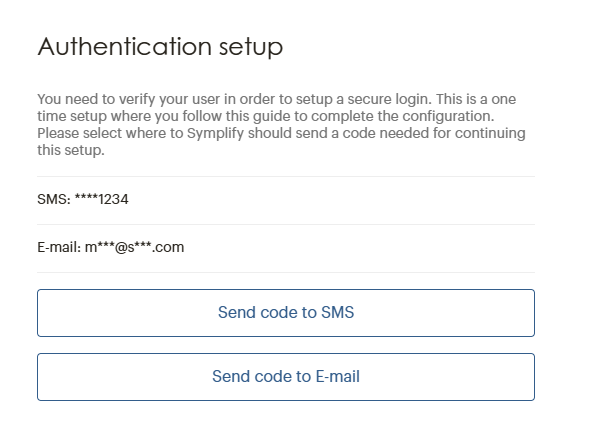Click the "E-mail:" label text
Viewport: 605px width, 438px height.
pos(58,247)
